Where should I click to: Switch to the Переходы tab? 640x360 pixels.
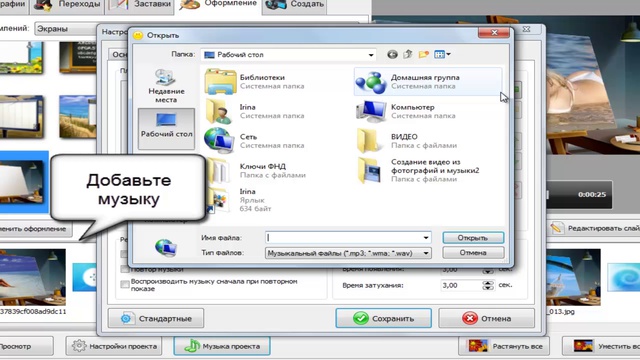pyautogui.click(x=68, y=5)
